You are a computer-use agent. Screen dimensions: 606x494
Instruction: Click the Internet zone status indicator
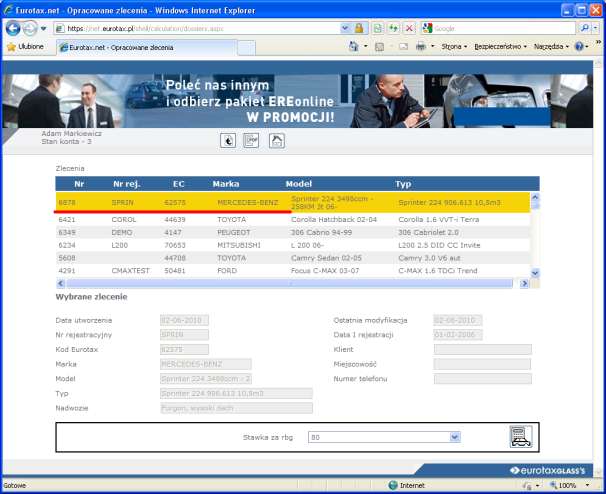[x=407, y=485]
